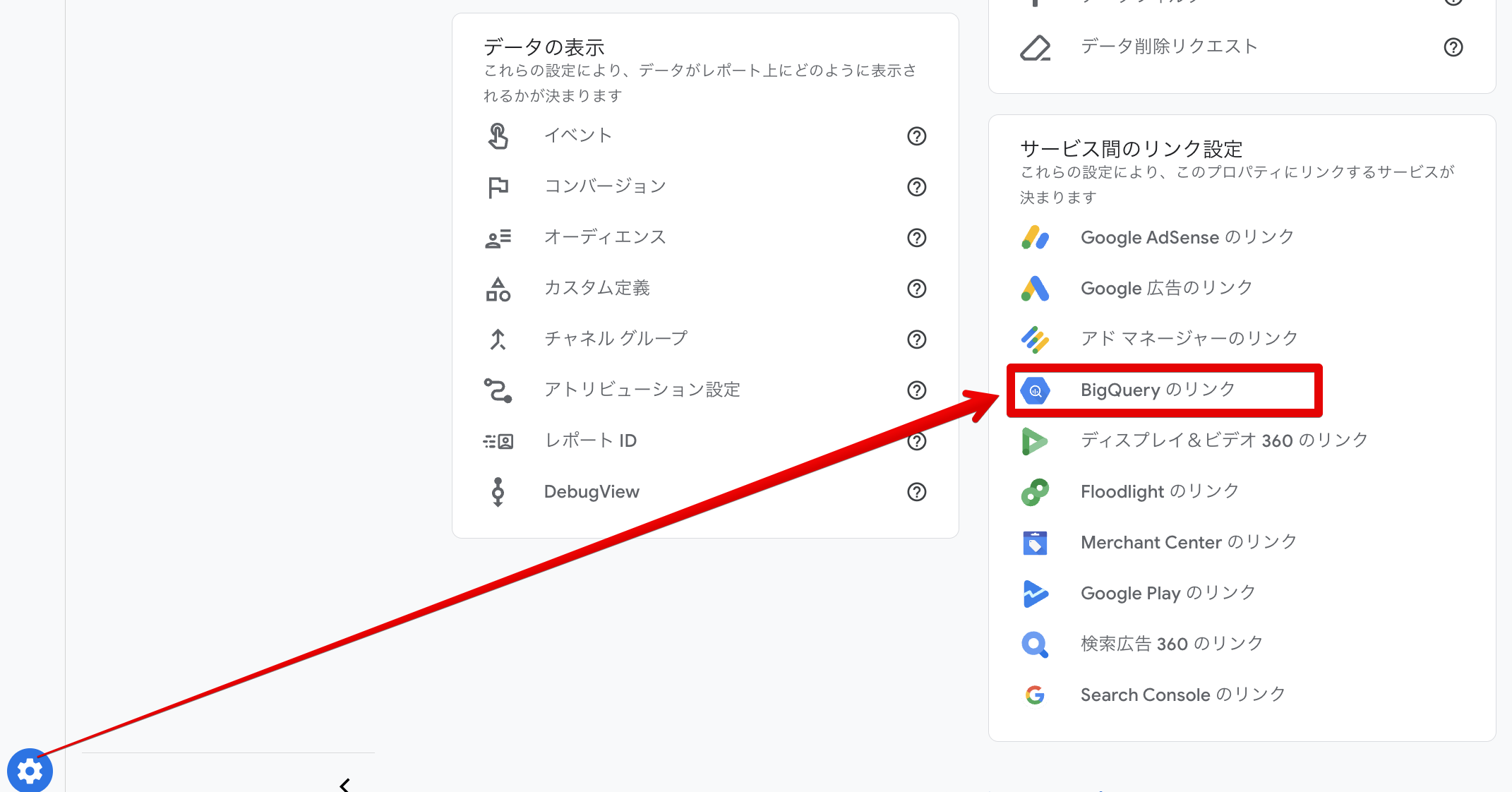Click the コンバージョン flag icon

pyautogui.click(x=498, y=187)
